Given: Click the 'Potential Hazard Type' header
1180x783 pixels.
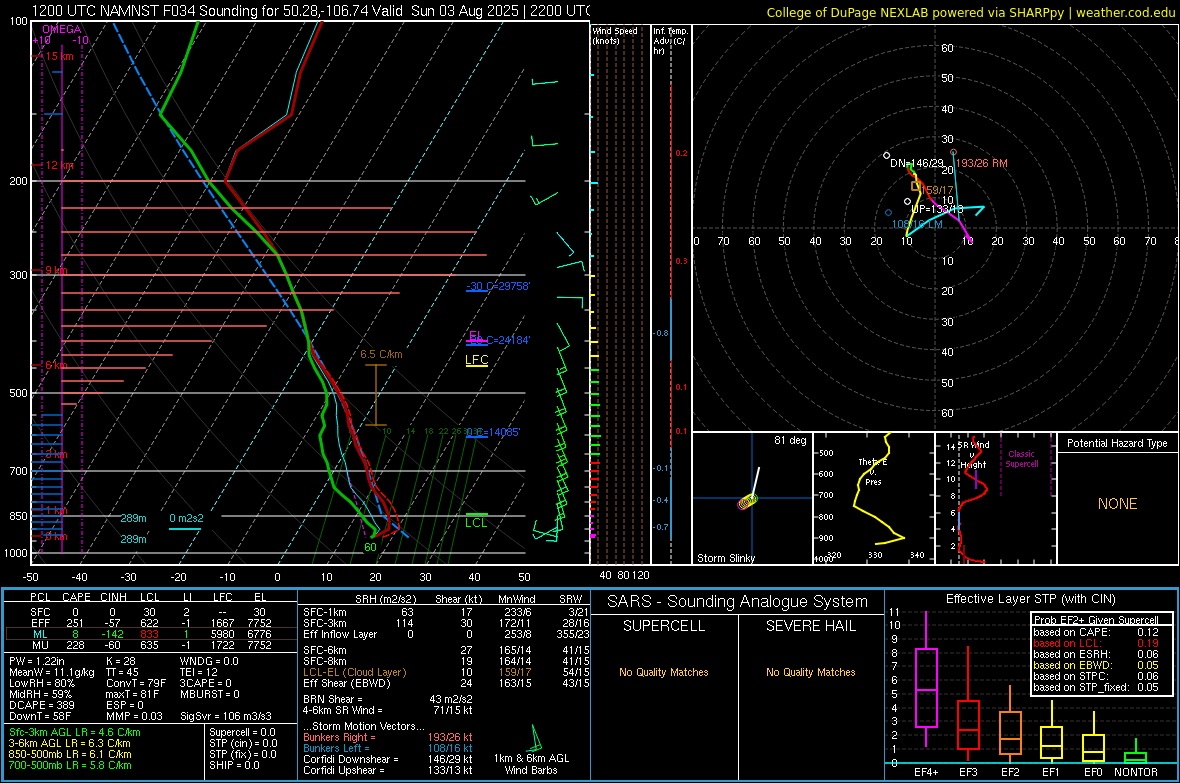Looking at the screenshot, I should coord(1117,443).
